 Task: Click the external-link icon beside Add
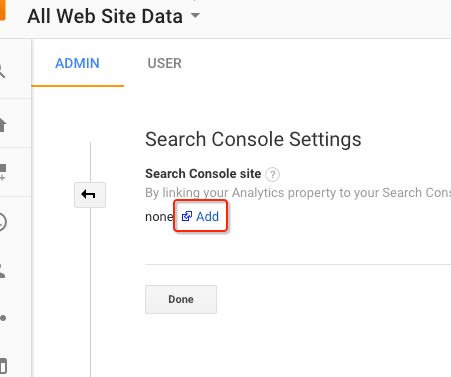point(187,216)
